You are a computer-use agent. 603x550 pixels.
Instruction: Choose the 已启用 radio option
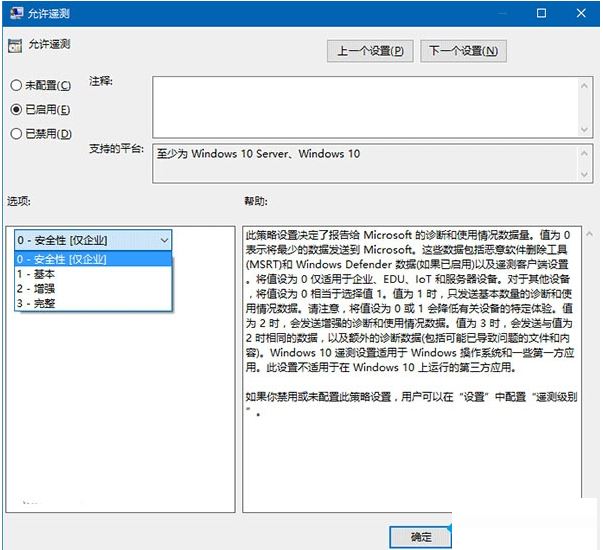16,109
